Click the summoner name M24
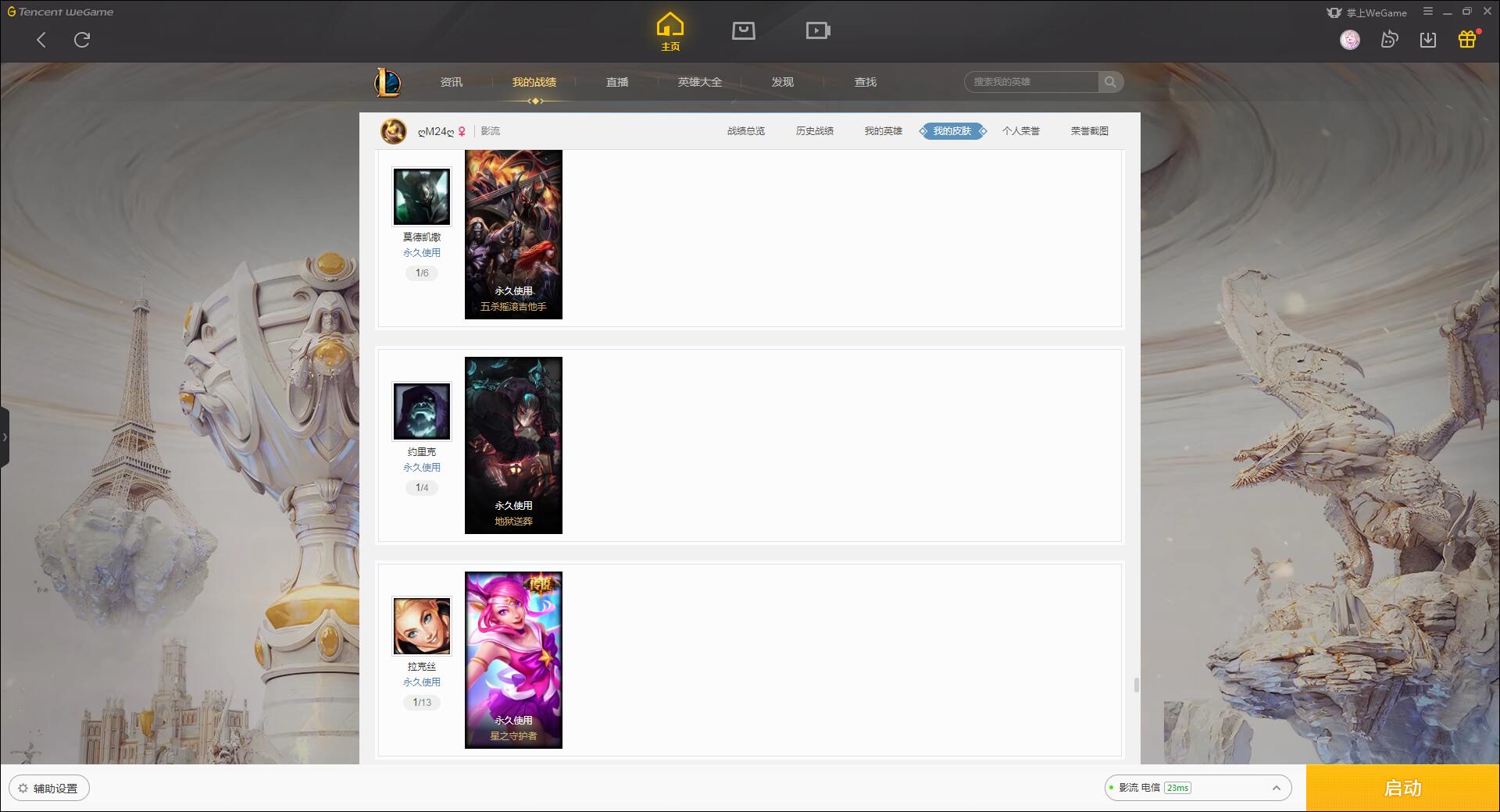Screen dimensions: 1500x812 (x=436, y=131)
